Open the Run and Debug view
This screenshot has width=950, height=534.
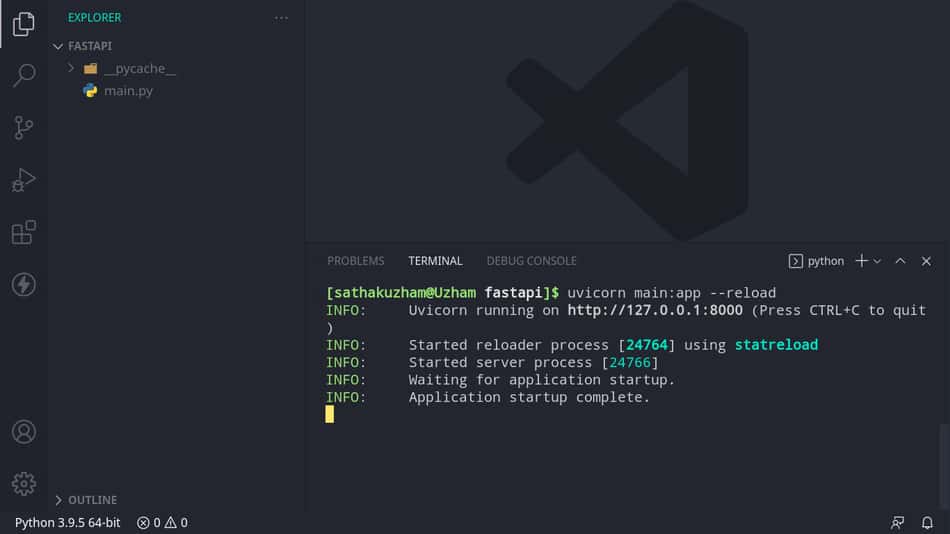(x=24, y=180)
